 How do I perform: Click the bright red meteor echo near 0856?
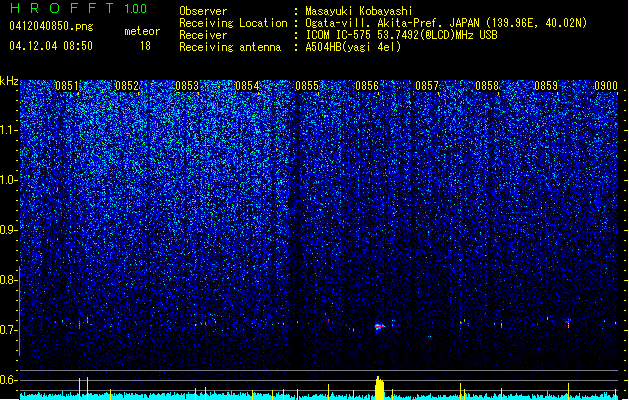coord(379,327)
